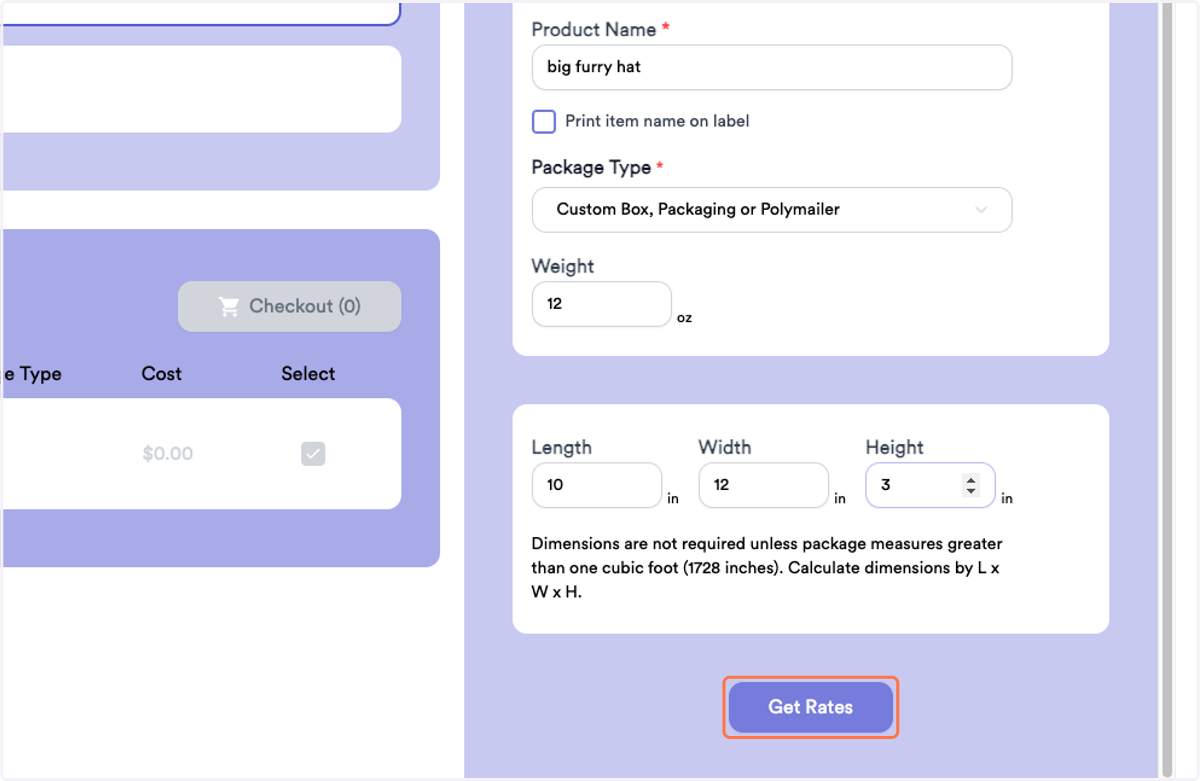This screenshot has width=1200, height=781.
Task: Click the Height label
Action: click(895, 447)
